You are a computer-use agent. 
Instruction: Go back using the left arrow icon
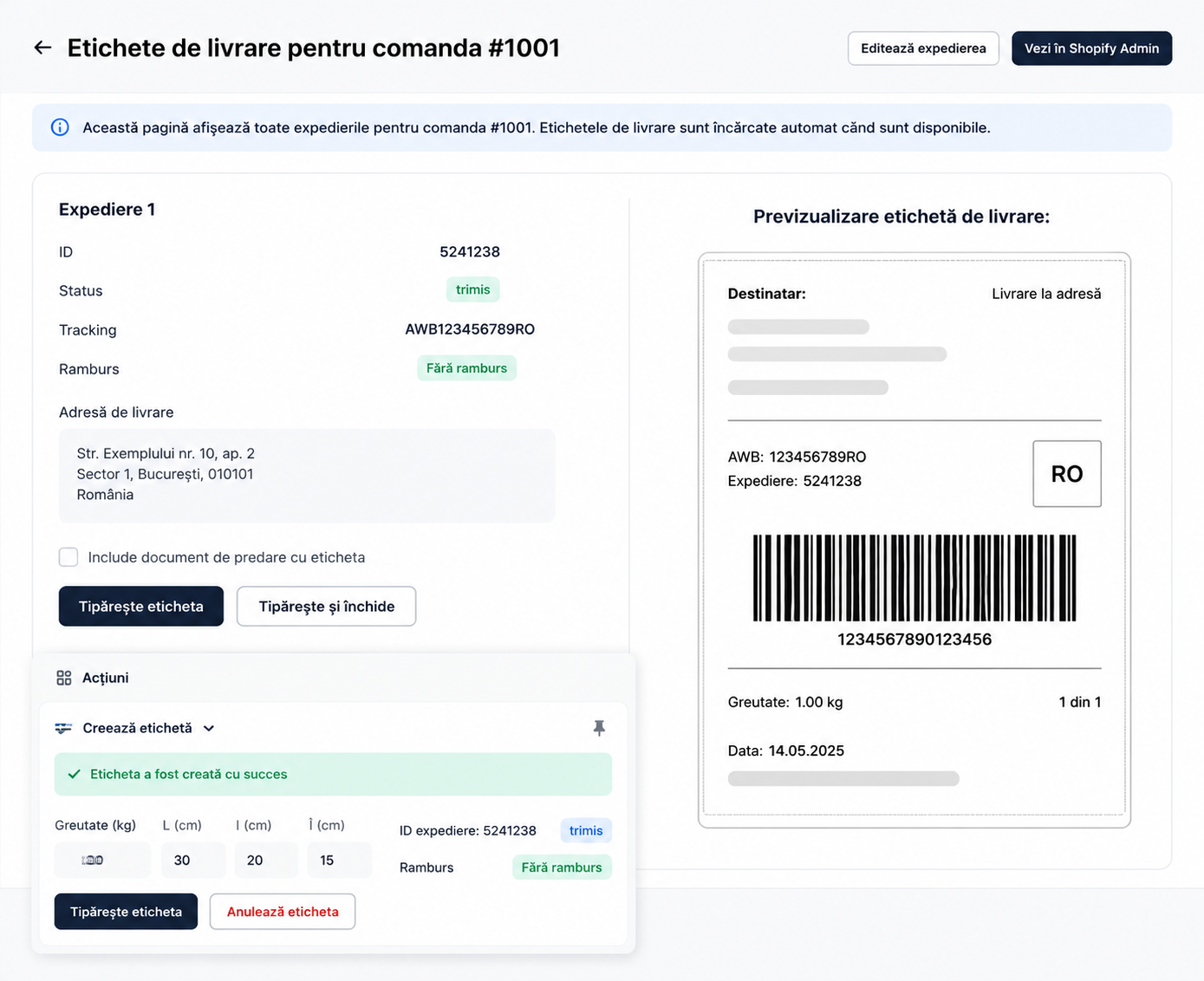(42, 48)
